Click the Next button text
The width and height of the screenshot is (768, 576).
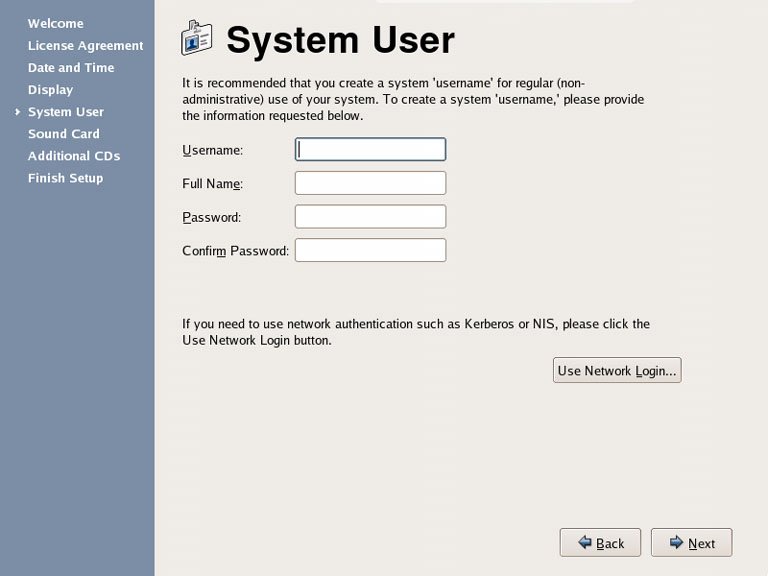point(701,543)
